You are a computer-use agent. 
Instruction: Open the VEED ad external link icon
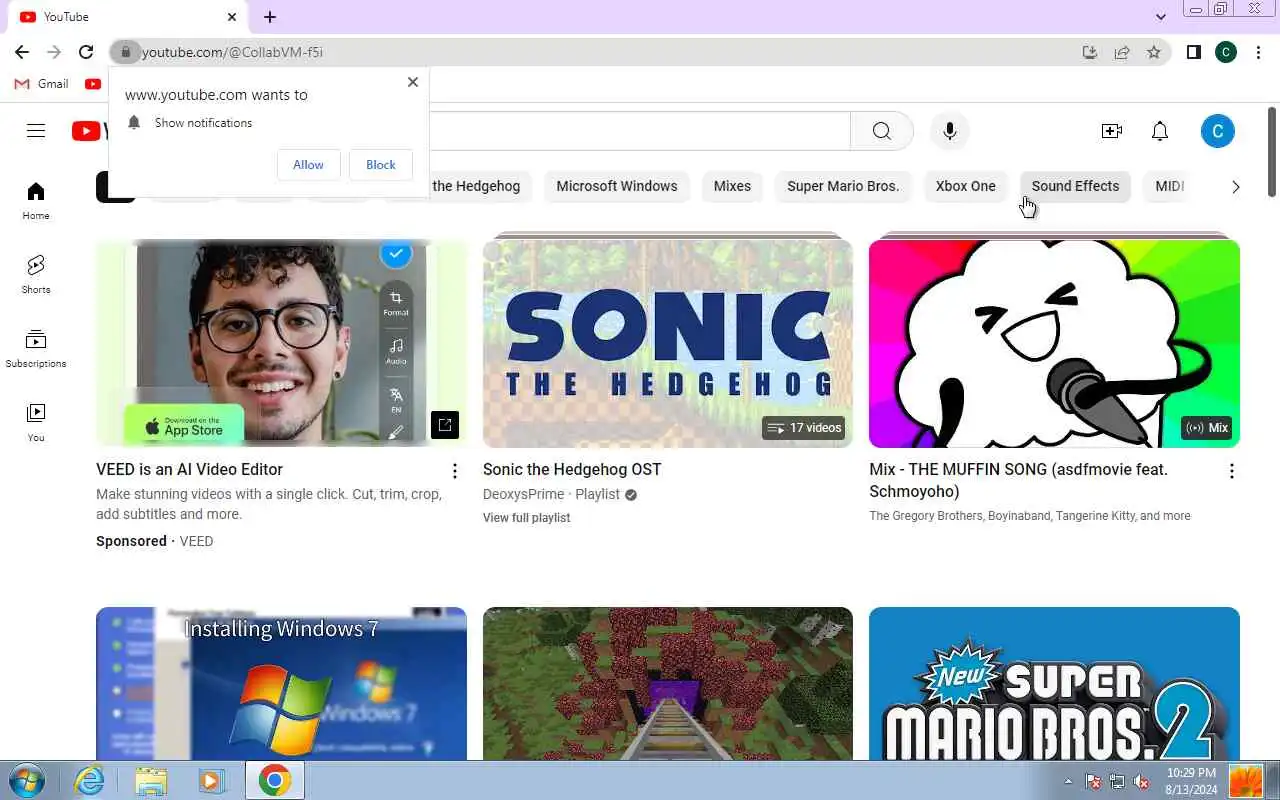[x=445, y=425]
